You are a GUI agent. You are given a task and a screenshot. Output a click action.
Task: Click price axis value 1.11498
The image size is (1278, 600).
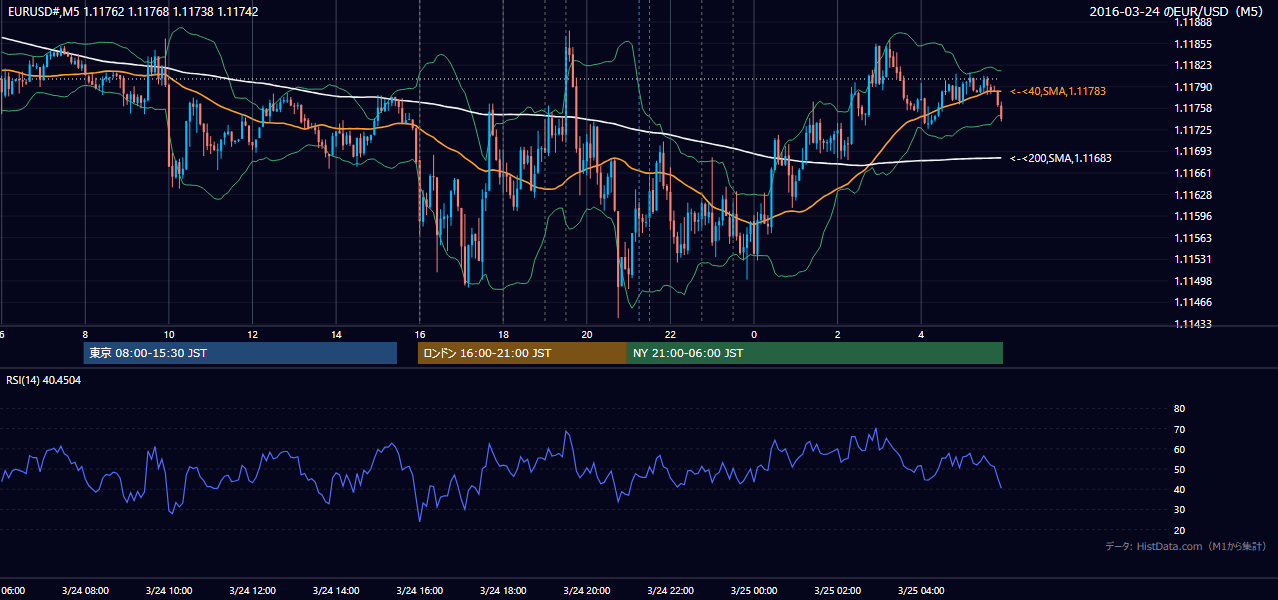(1193, 281)
